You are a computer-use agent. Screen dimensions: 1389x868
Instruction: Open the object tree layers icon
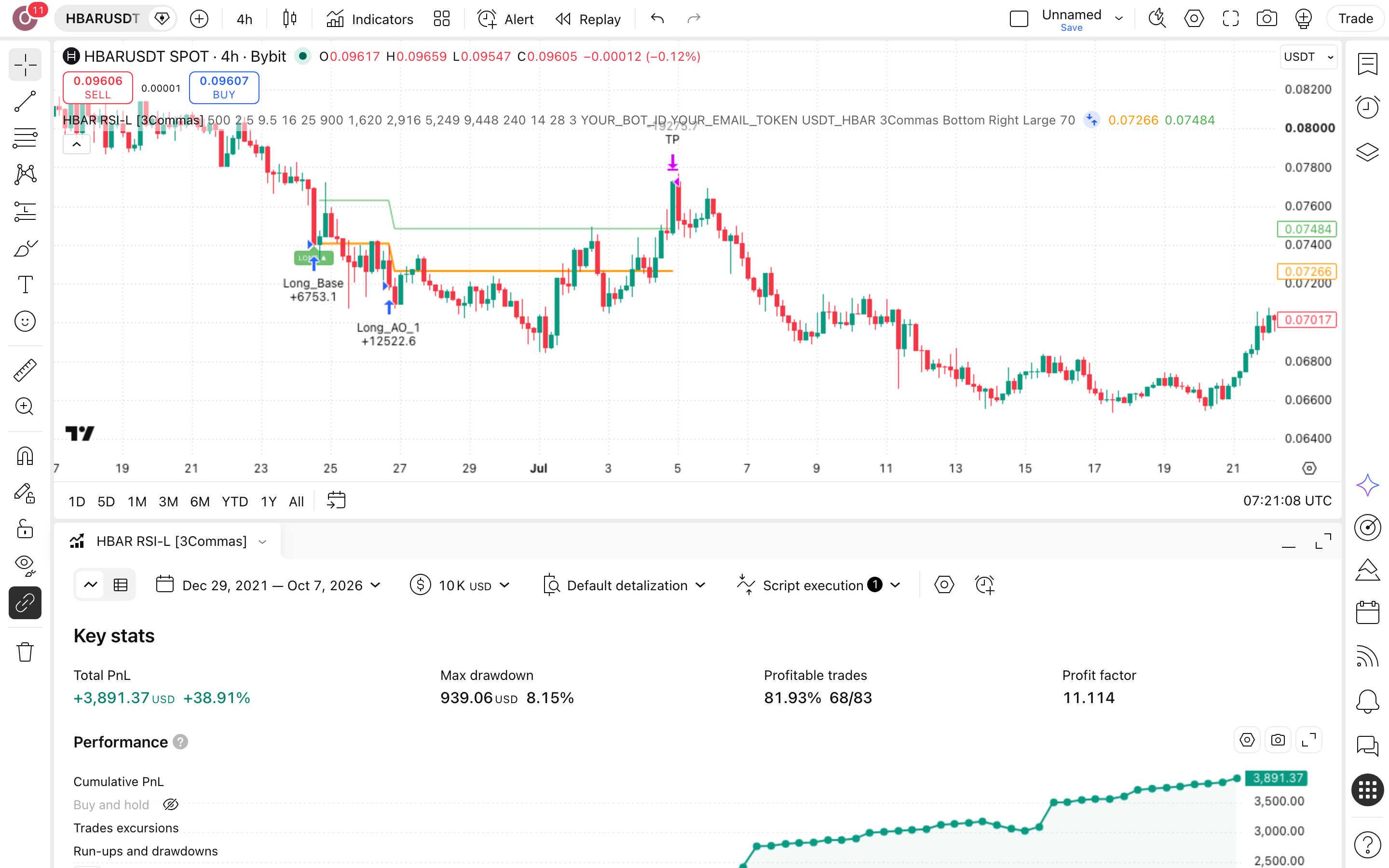click(1368, 152)
